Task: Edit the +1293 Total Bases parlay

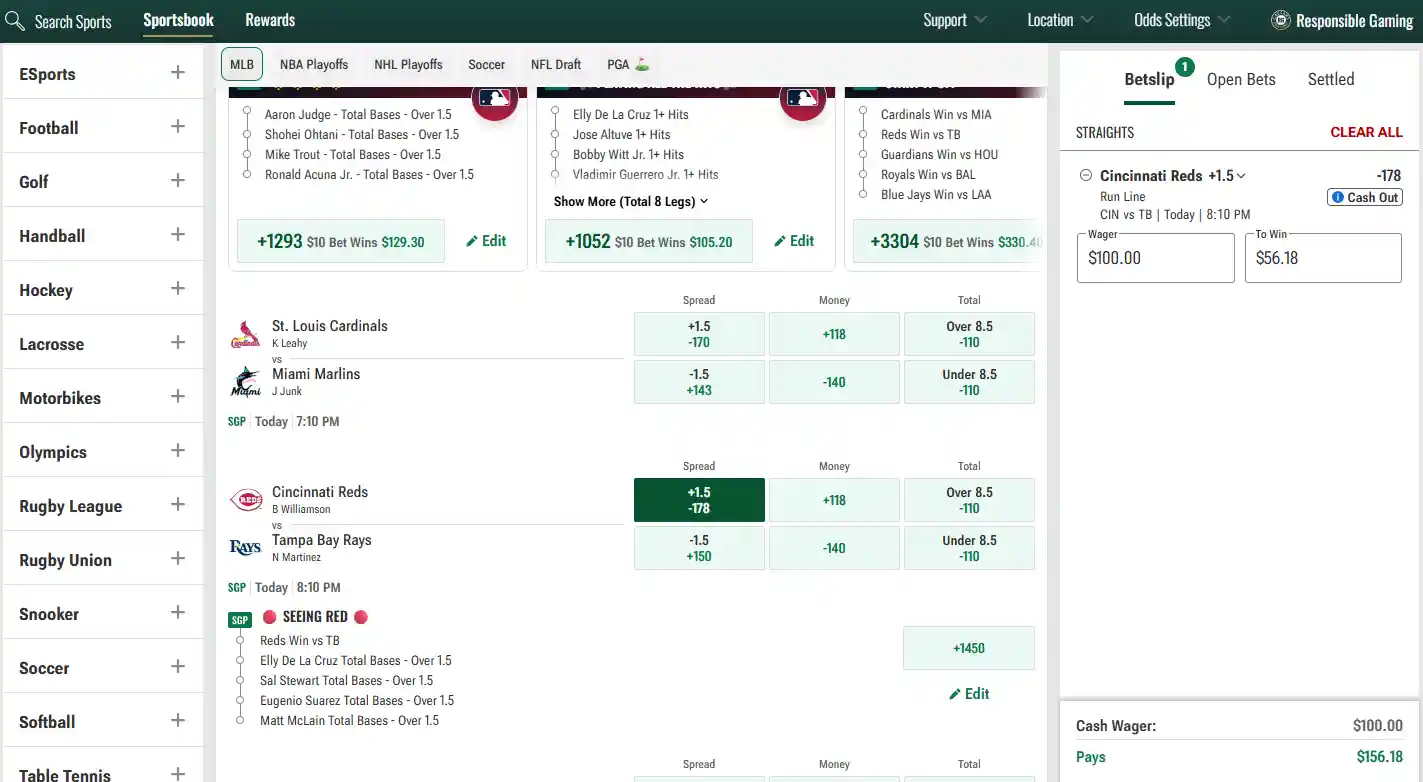Action: pyautogui.click(x=486, y=241)
